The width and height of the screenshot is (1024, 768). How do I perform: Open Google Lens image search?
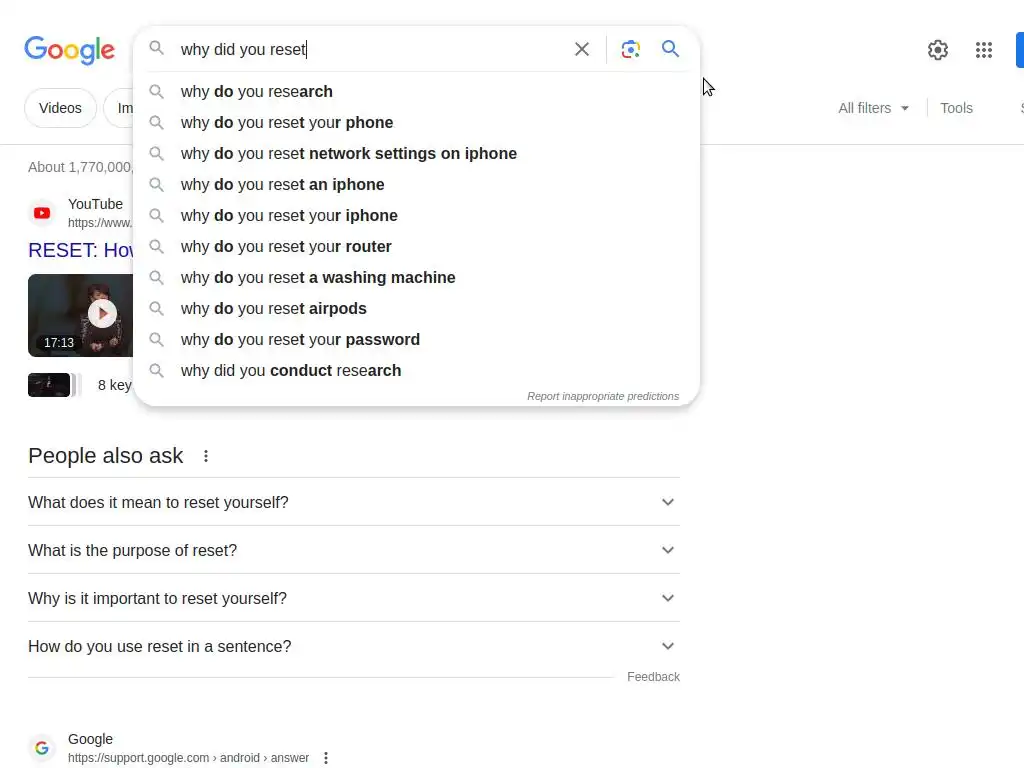coord(630,49)
